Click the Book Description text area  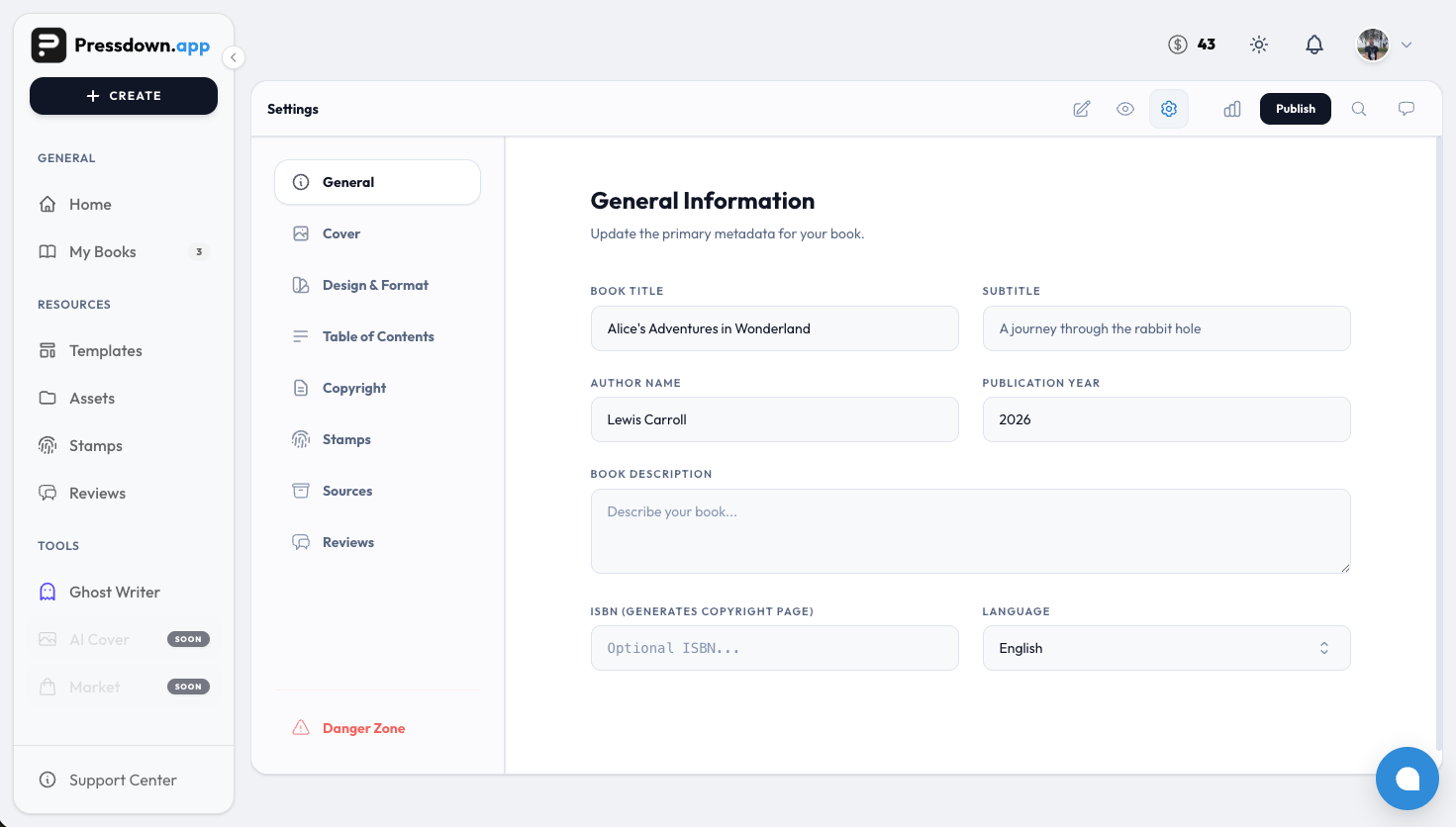pyautogui.click(x=970, y=531)
